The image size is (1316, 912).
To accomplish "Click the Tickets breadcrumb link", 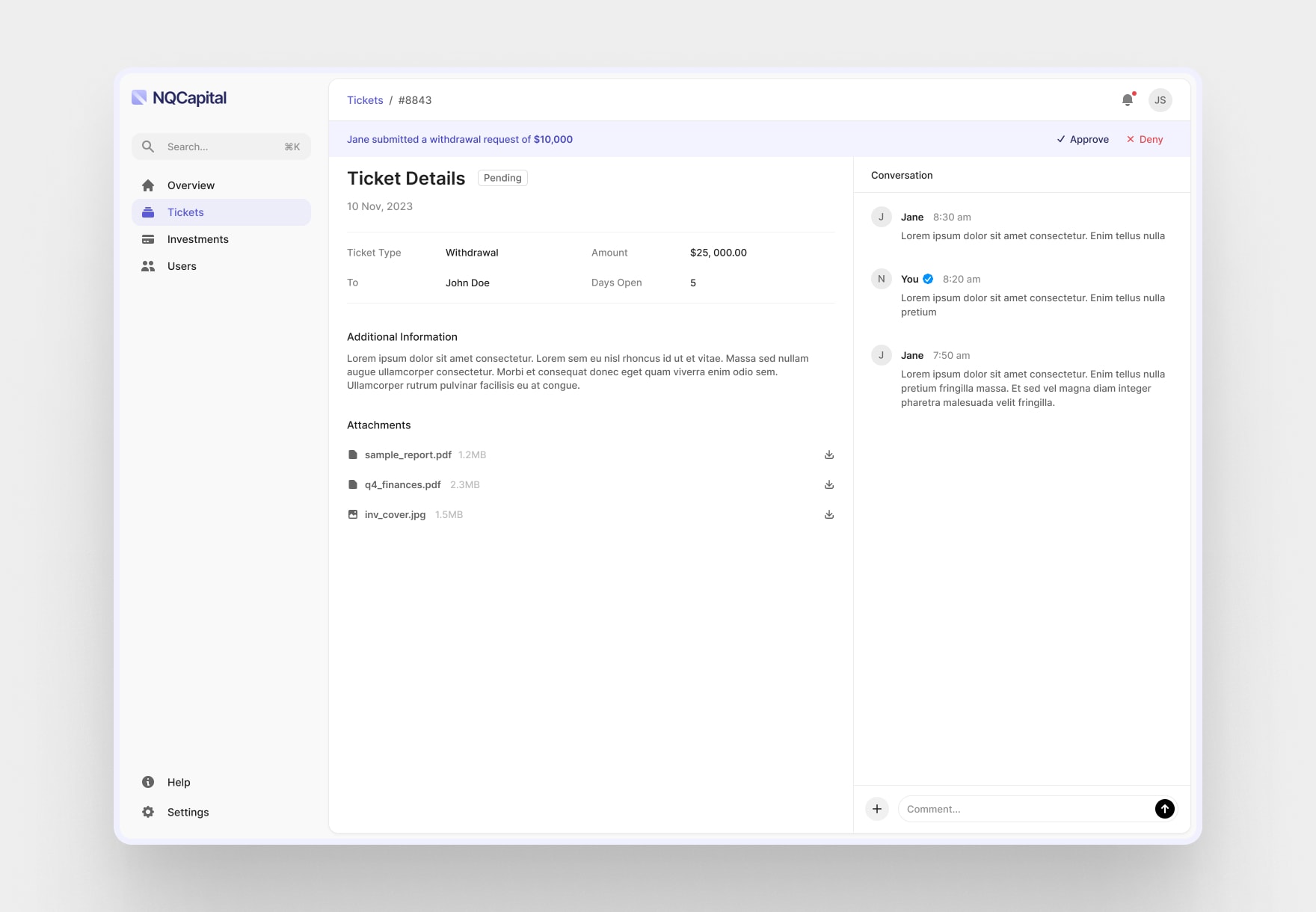I will [365, 100].
